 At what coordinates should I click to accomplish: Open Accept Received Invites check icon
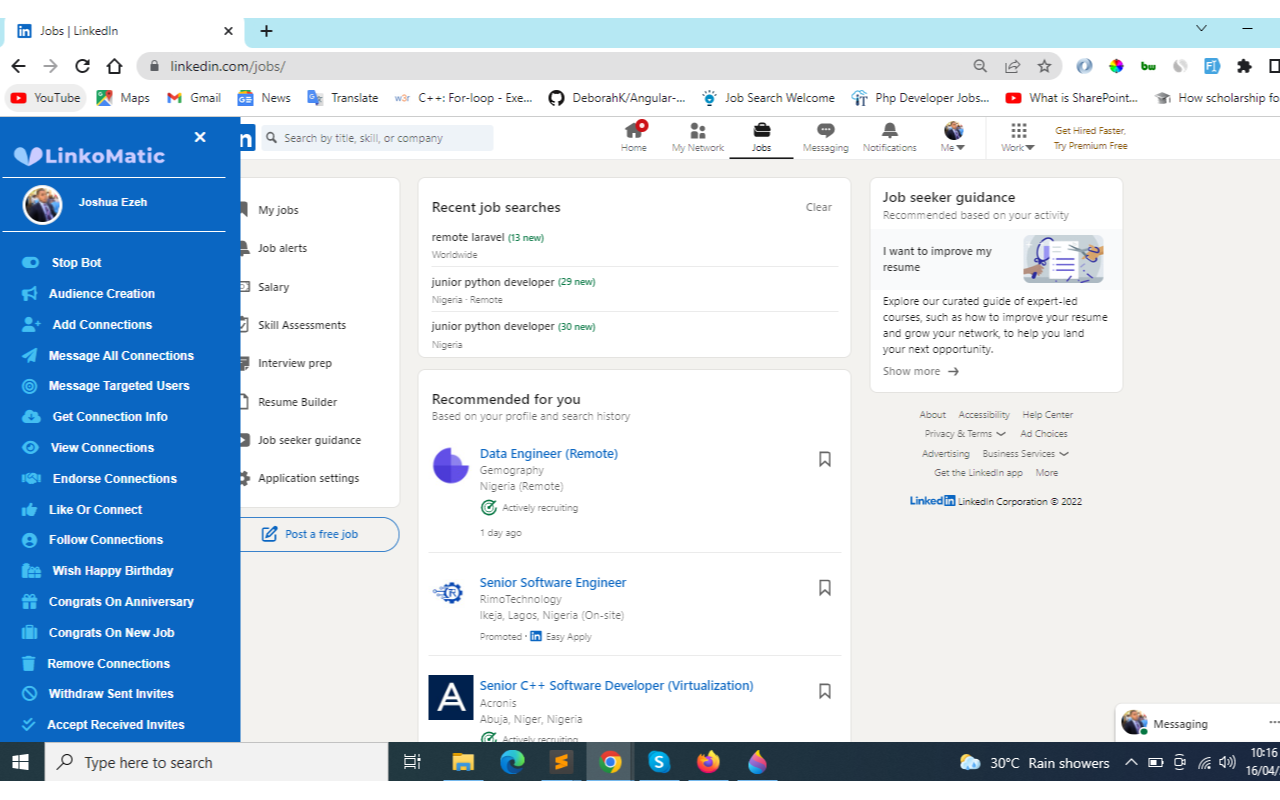pos(29,725)
